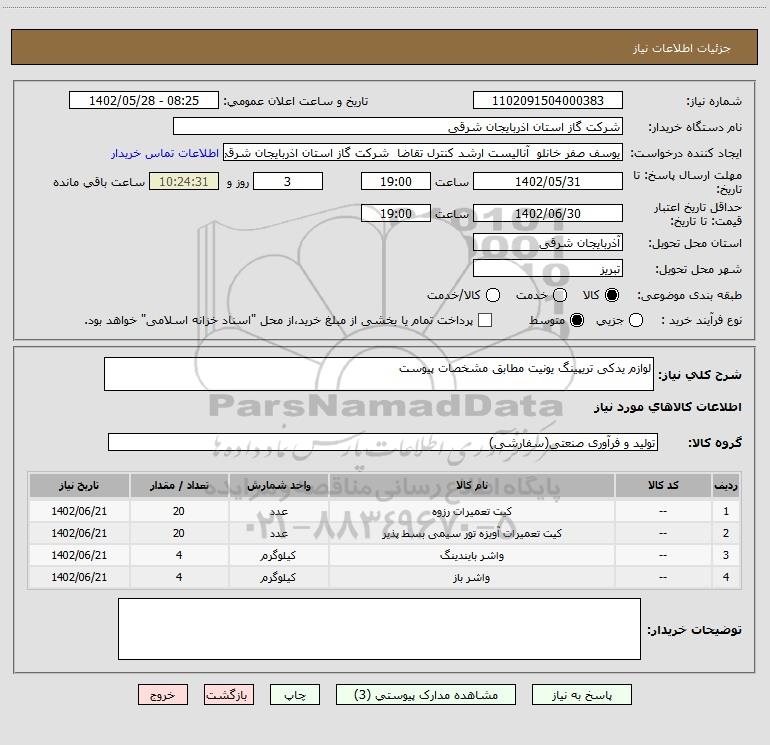
Task: Click the announcement date field 1402/05/28 - 08:25
Action: click(144, 101)
